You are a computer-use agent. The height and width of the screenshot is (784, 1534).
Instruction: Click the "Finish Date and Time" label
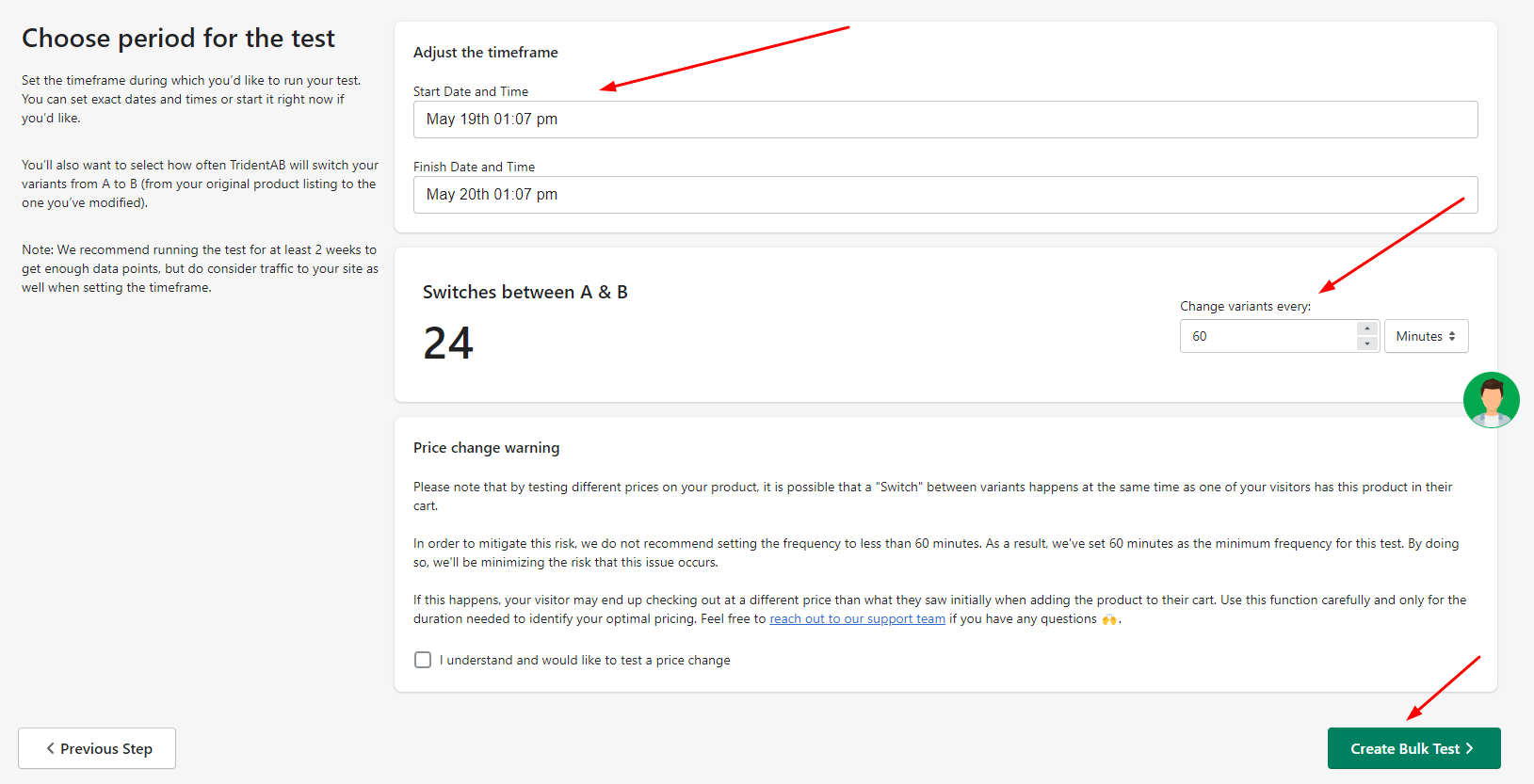pos(474,167)
